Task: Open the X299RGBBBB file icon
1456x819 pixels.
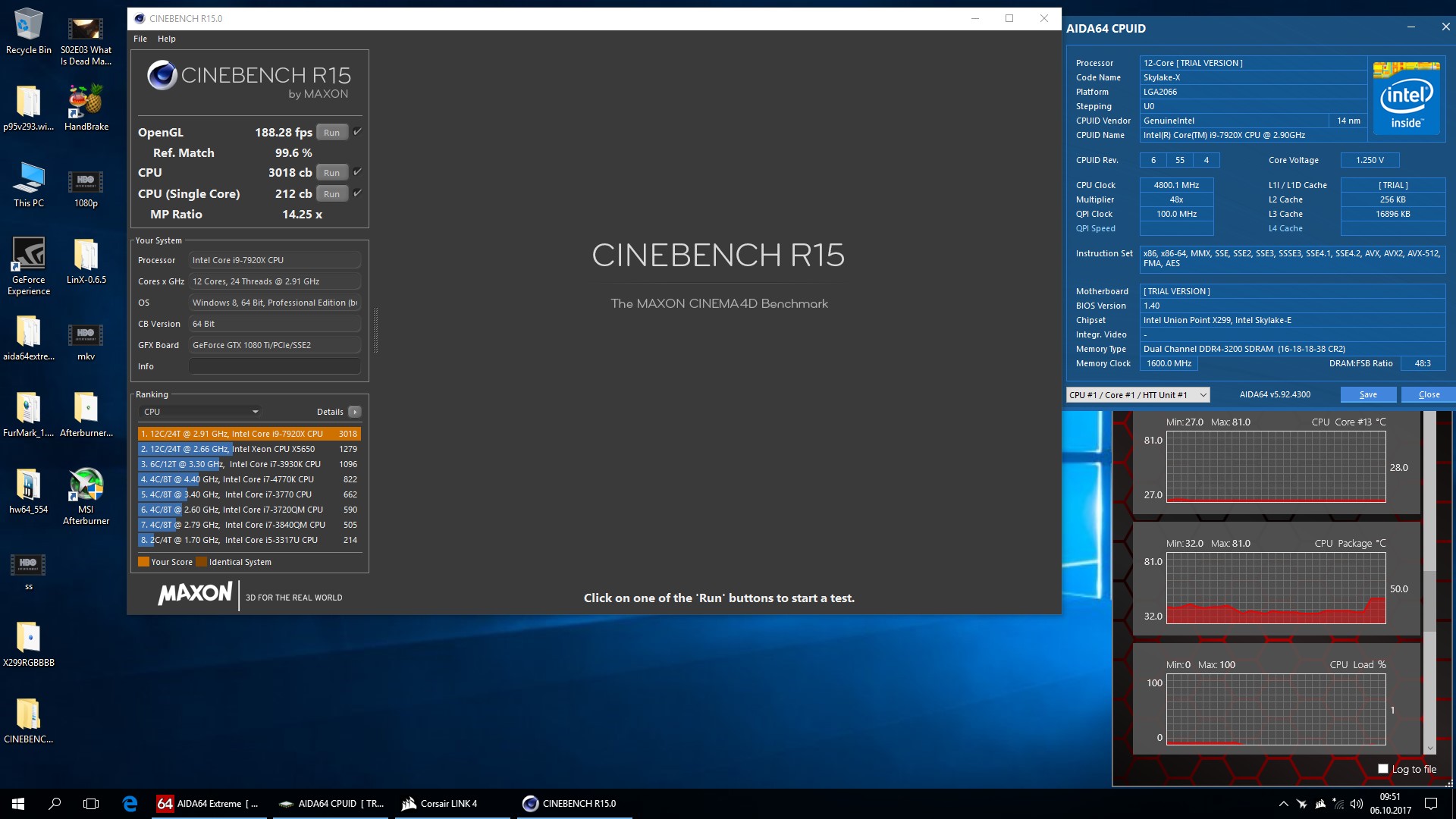Action: (x=29, y=643)
